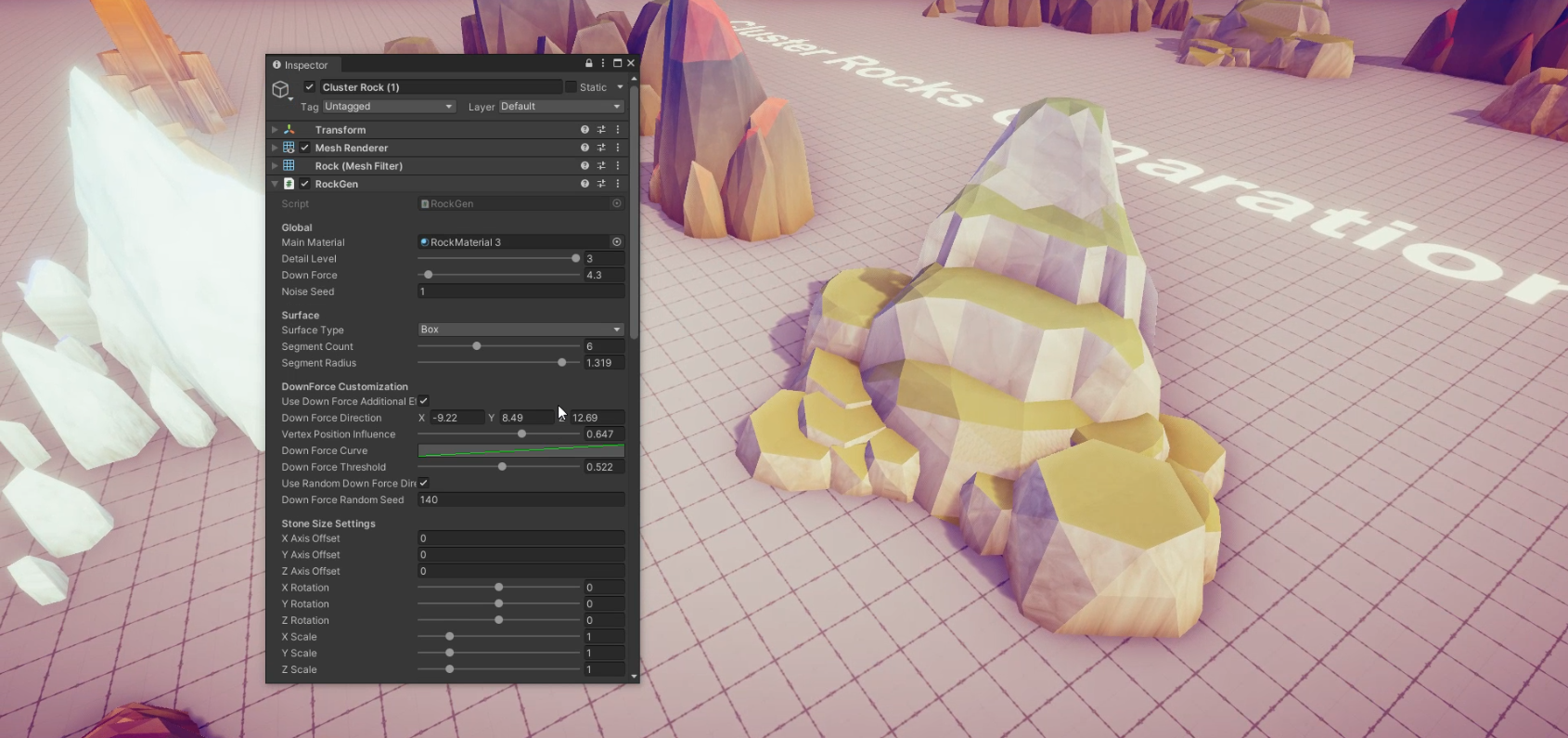Click Down Force Direction Y value field
Viewport: 1568px width, 738px height.
pos(526,418)
